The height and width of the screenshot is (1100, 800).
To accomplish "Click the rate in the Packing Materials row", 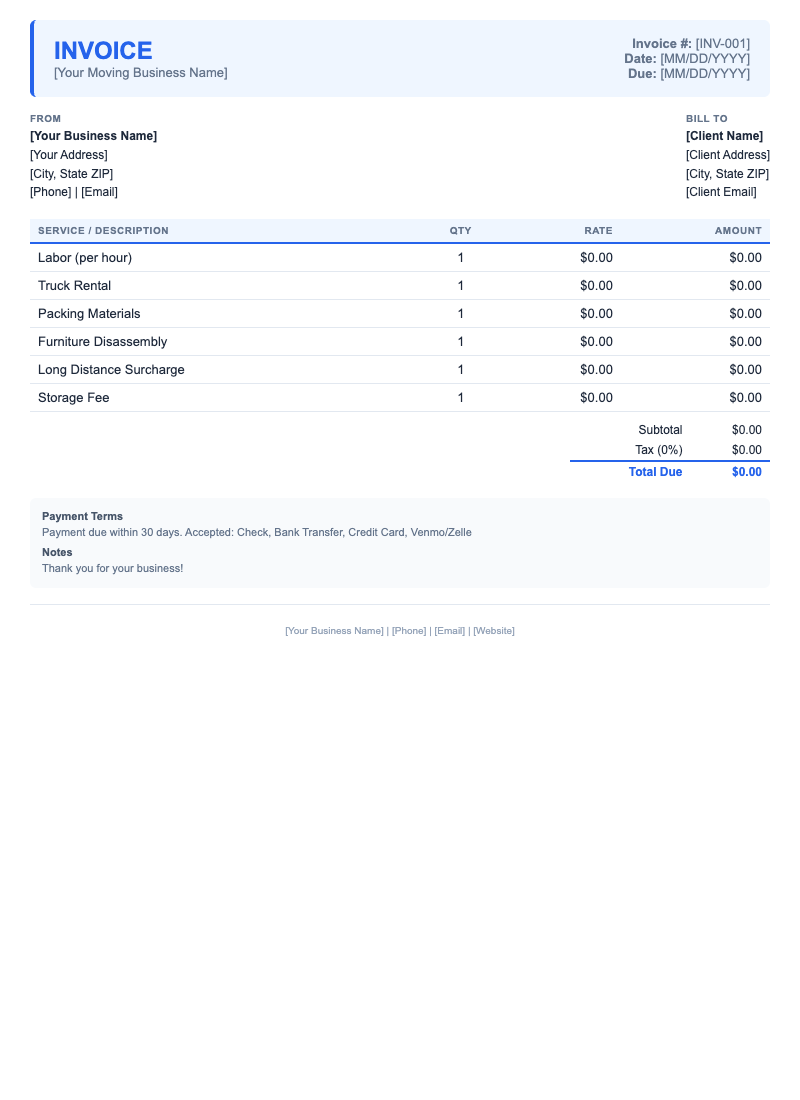I will (x=596, y=314).
